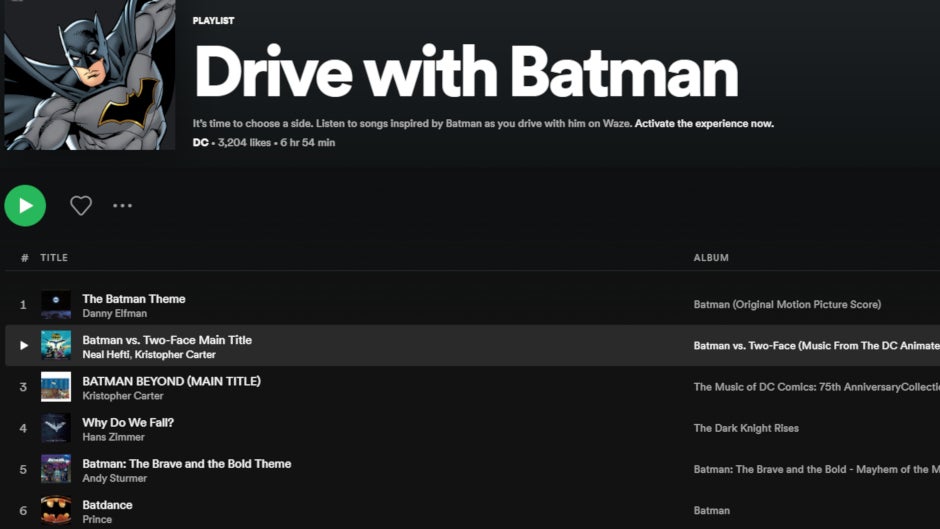Click track number 5

tap(23, 470)
